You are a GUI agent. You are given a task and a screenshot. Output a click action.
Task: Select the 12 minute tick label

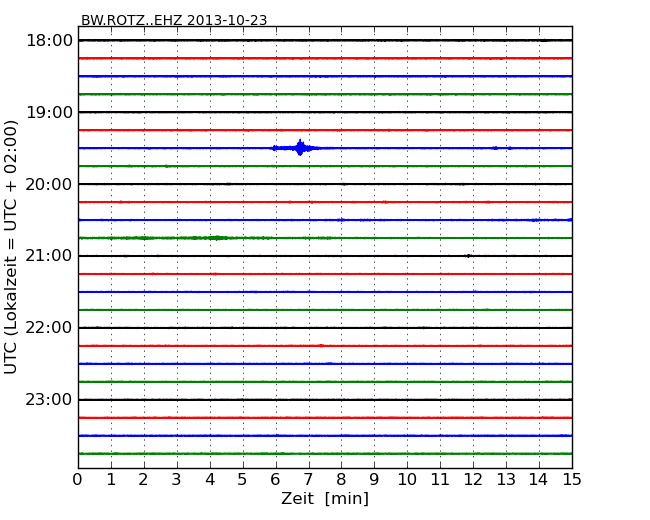click(473, 479)
